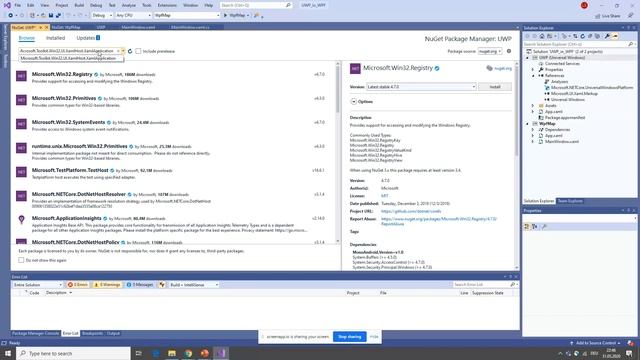Click the Edge icon in taskbar
Screen dimensions: 640x360
[156, 353]
